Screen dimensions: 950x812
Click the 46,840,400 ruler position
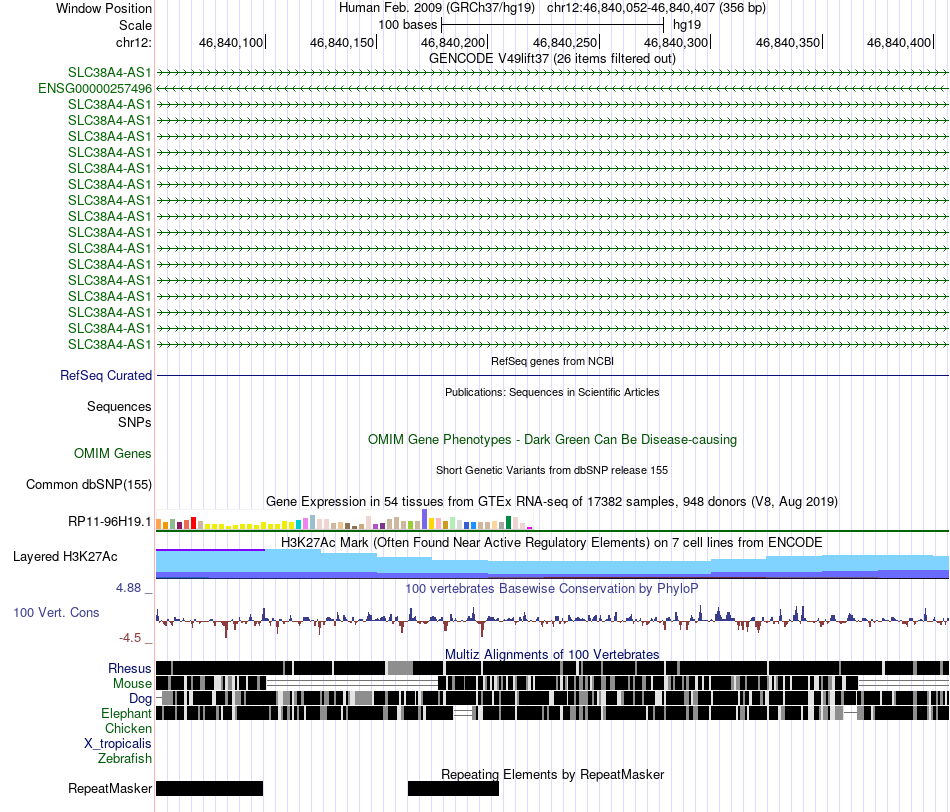(899, 42)
